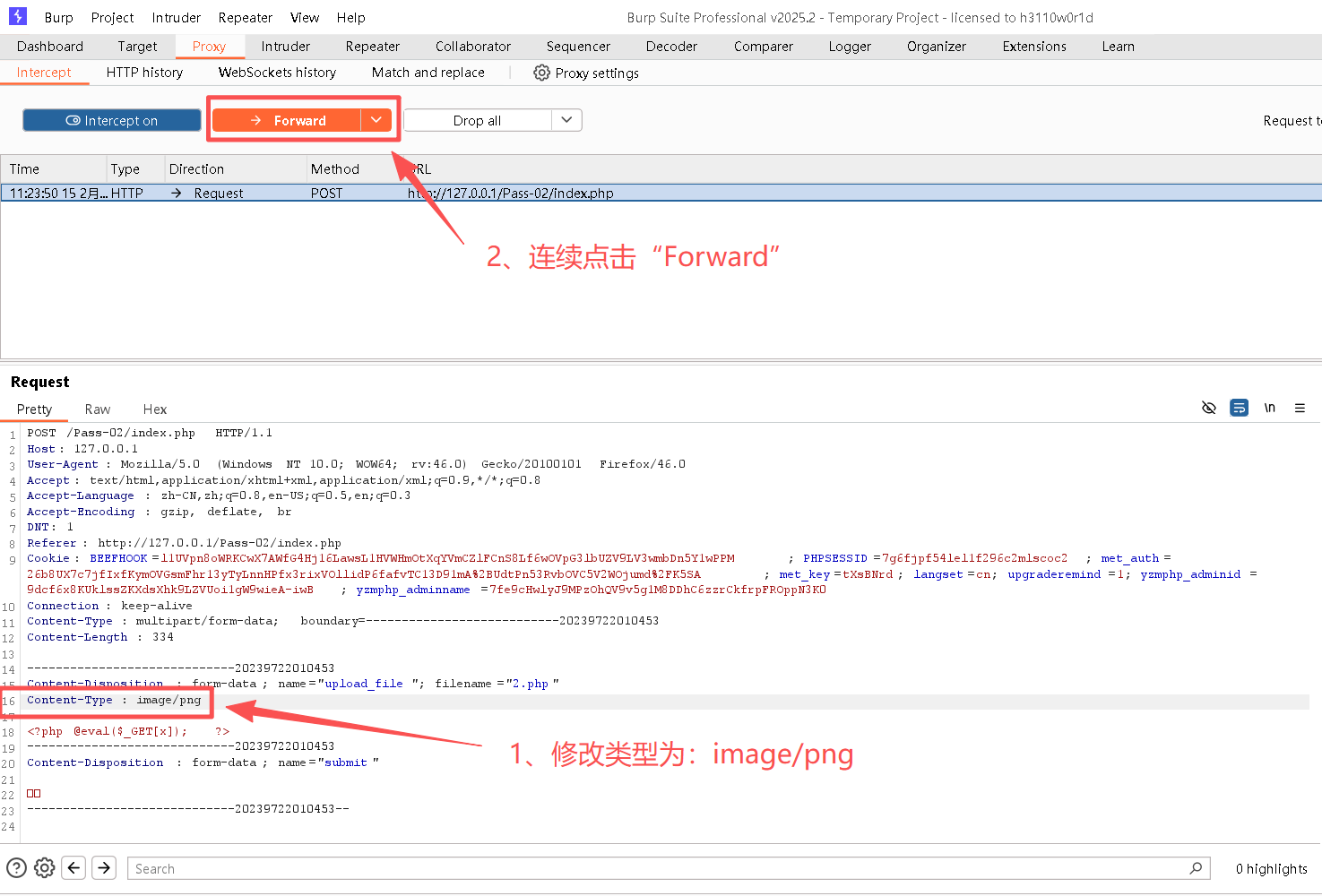Select the Pretty view tab

[35, 409]
